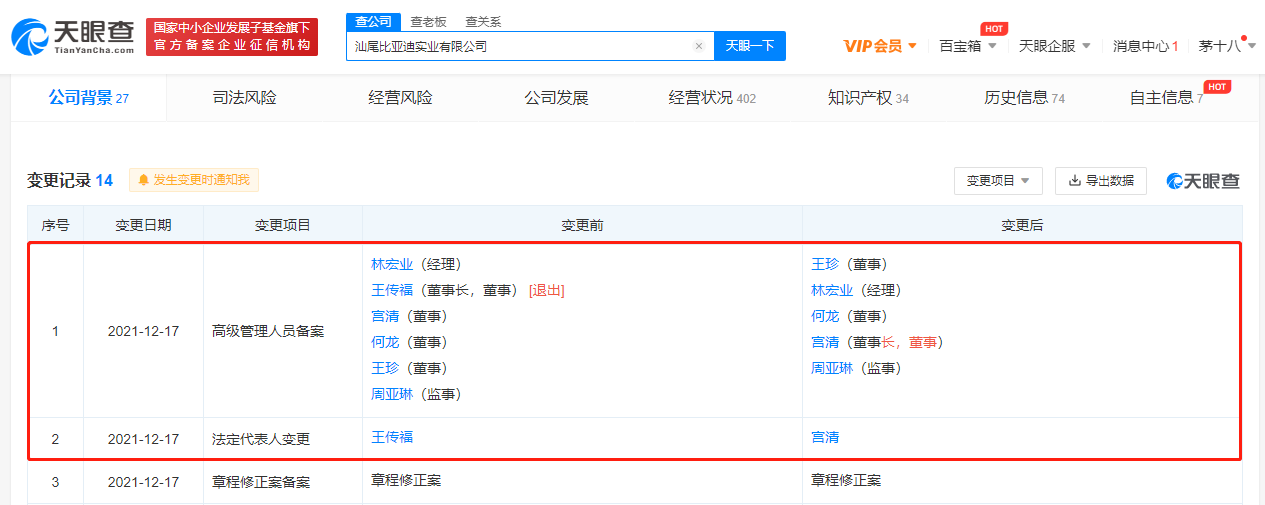Image resolution: width=1265 pixels, height=505 pixels.
Task: Click the download icon in 导出数据
Action: click(x=1074, y=181)
